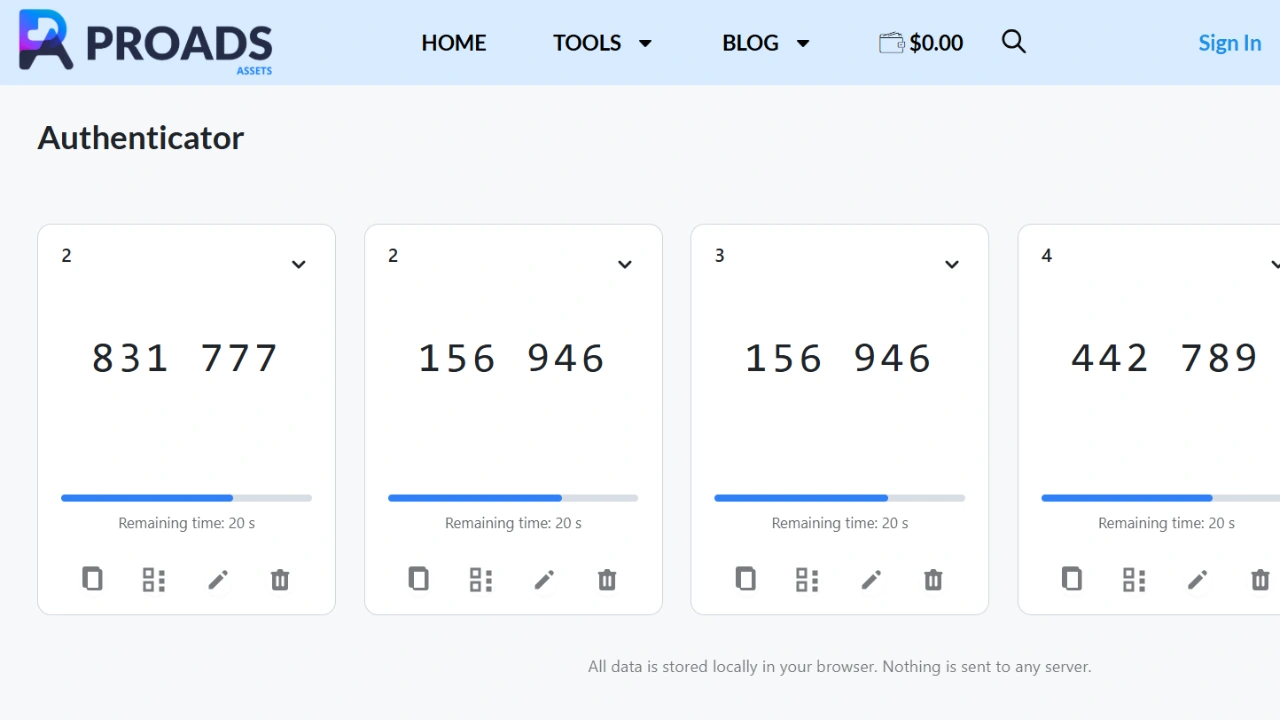Show QR code for the 831 777 card
Viewport: 1280px width, 720px height.
(x=154, y=580)
